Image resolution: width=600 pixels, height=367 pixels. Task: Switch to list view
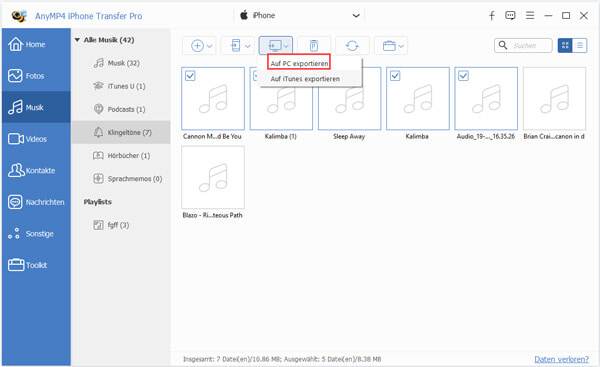point(580,46)
